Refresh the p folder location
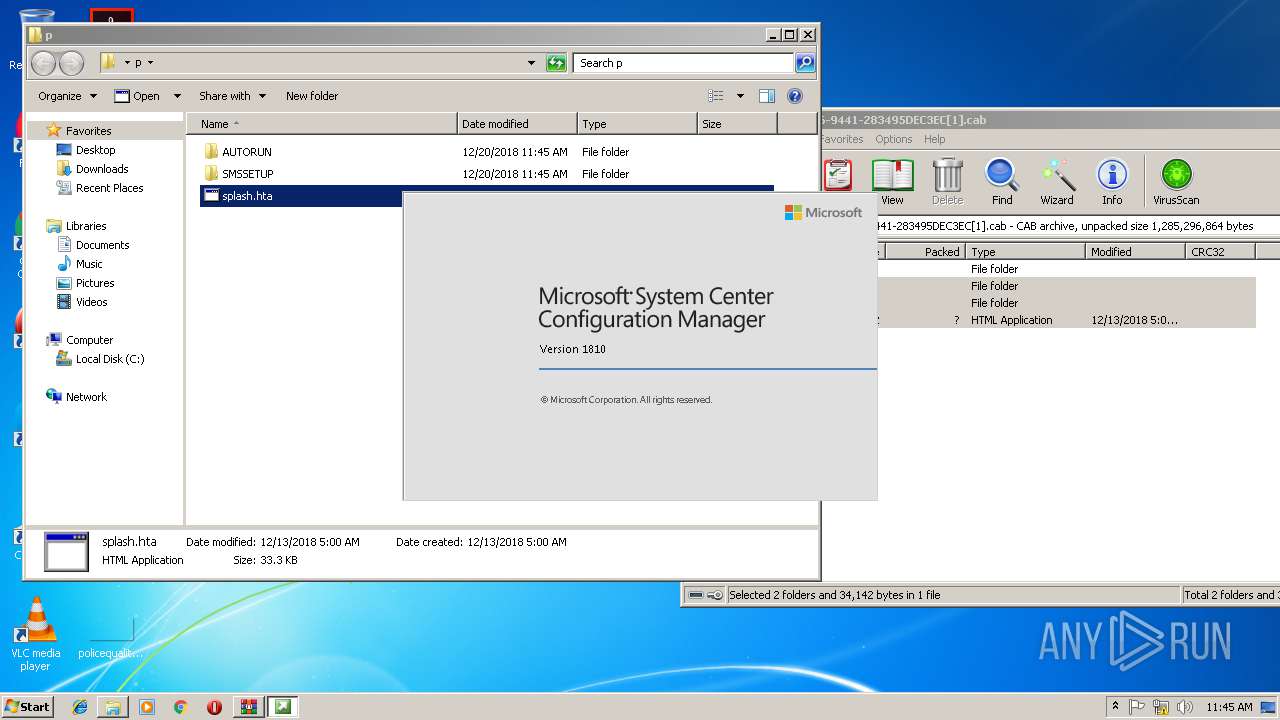1280x720 pixels. (556, 63)
